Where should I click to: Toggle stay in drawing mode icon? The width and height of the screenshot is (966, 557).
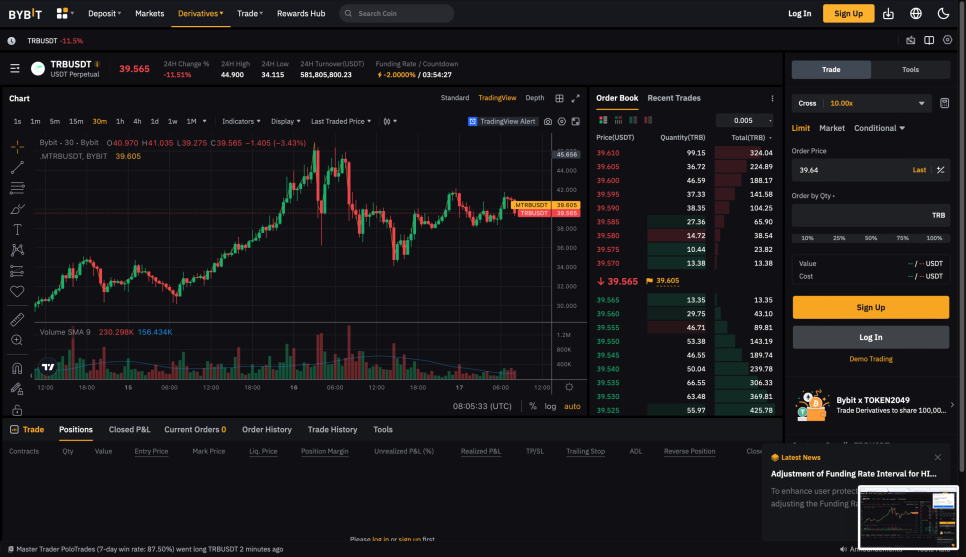pos(17,389)
